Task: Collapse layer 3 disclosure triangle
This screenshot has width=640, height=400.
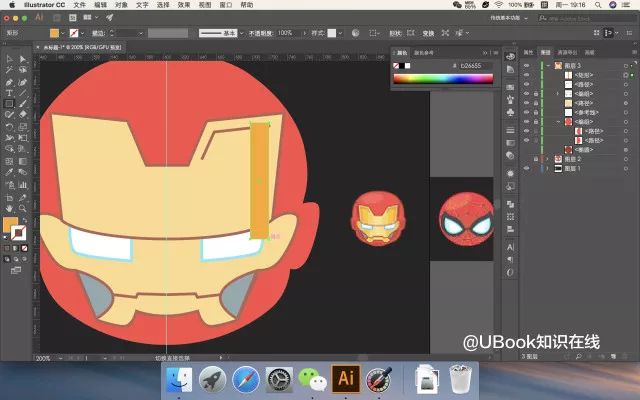Action: (548, 66)
